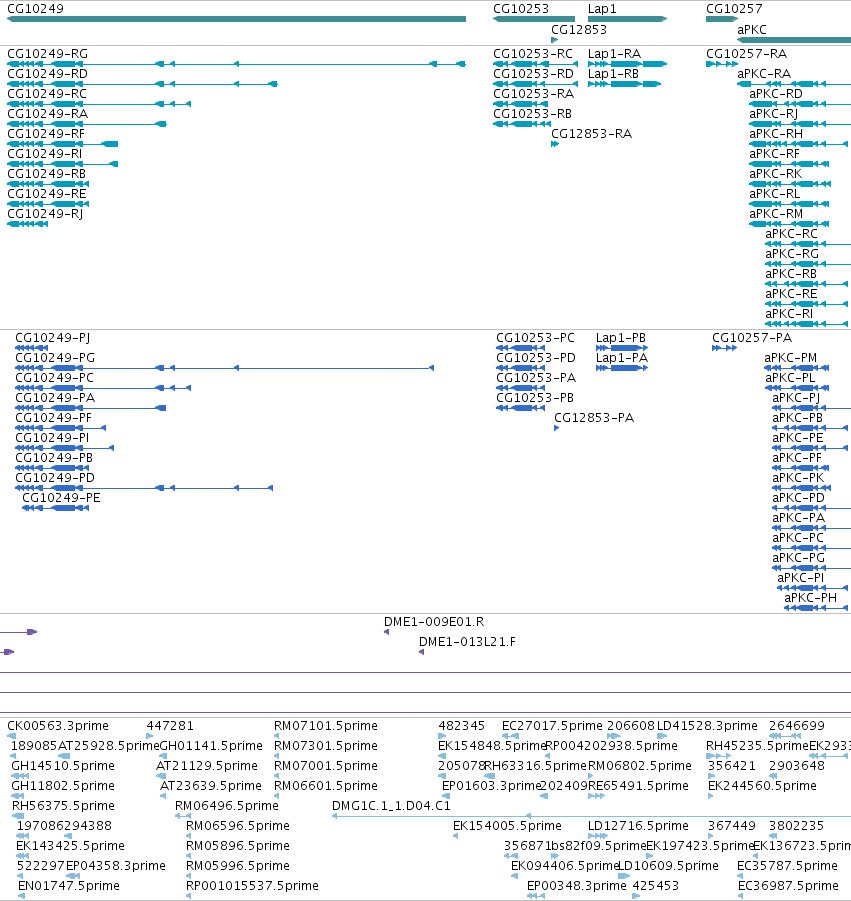This screenshot has width=851, height=901.
Task: Click transcript label aPKC-RA
Action: (764, 74)
